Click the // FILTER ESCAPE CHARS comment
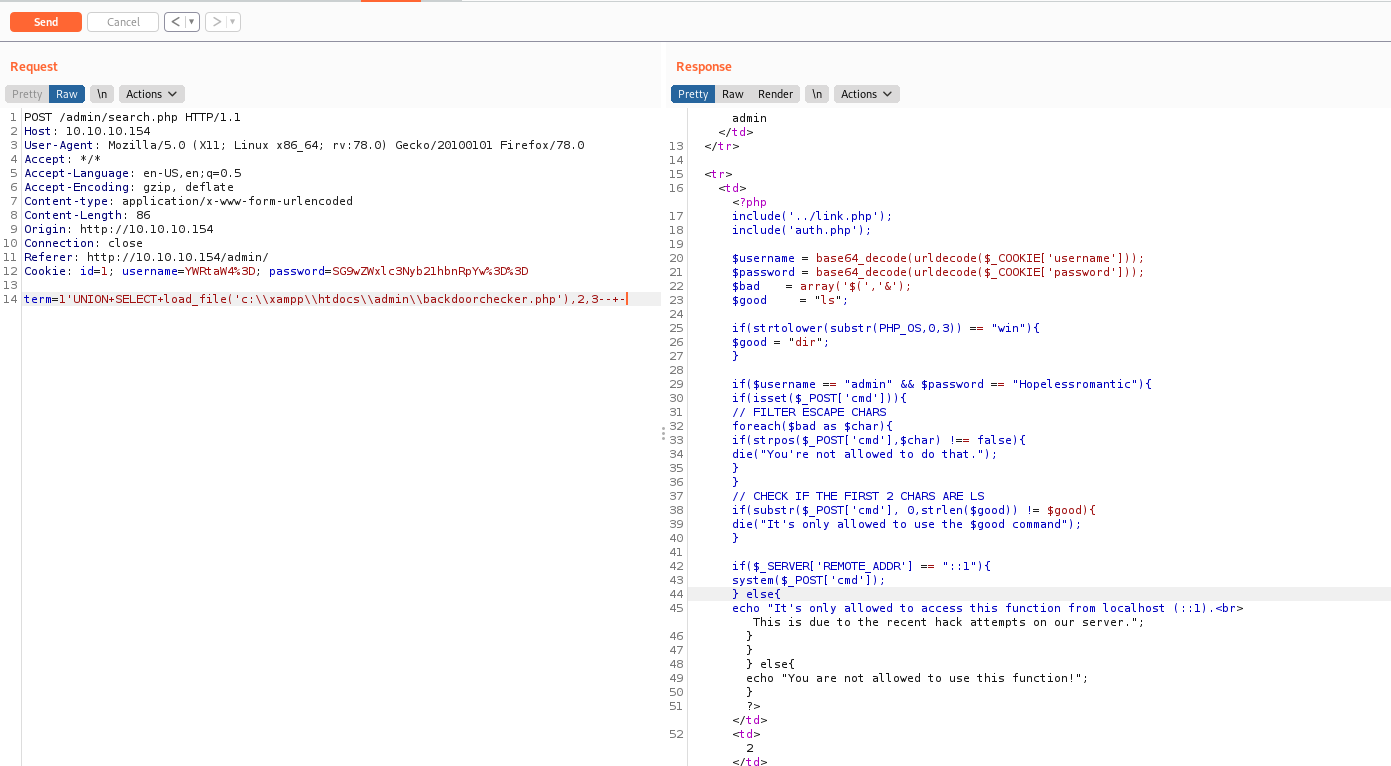The image size is (1391, 766). click(x=808, y=412)
